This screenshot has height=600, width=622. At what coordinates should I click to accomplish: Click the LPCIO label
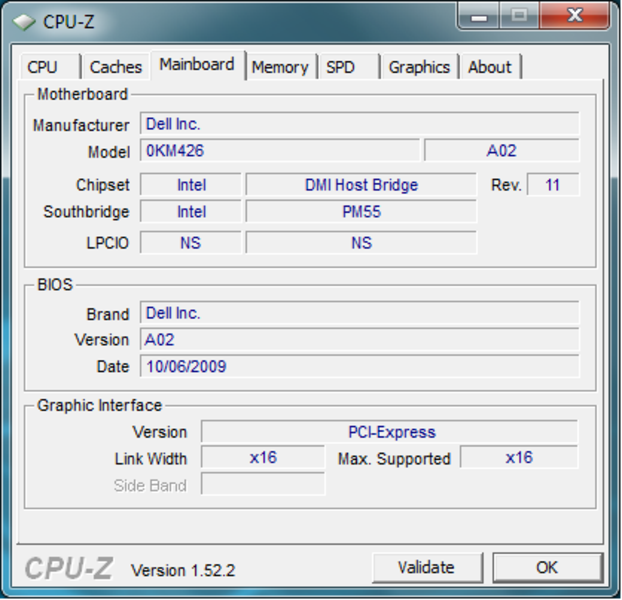108,243
